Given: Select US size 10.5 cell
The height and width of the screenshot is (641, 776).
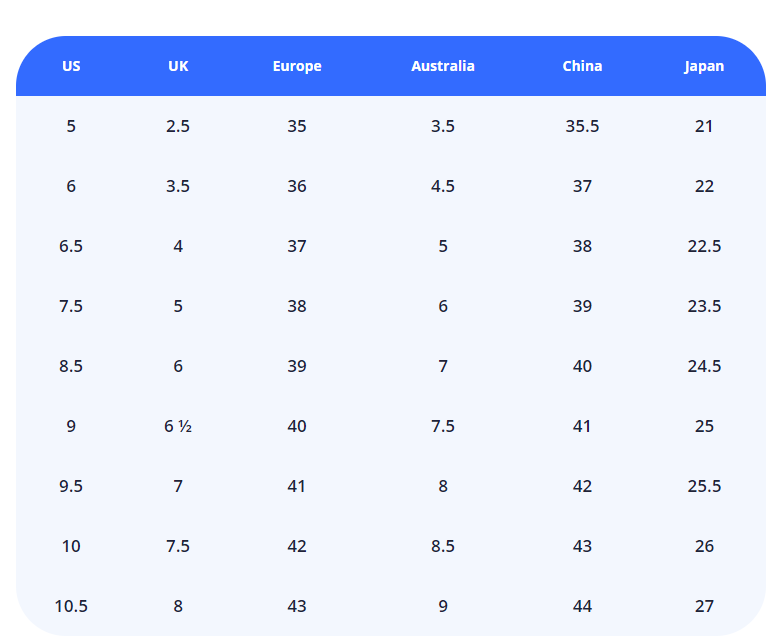Looking at the screenshot, I should (x=71, y=606).
